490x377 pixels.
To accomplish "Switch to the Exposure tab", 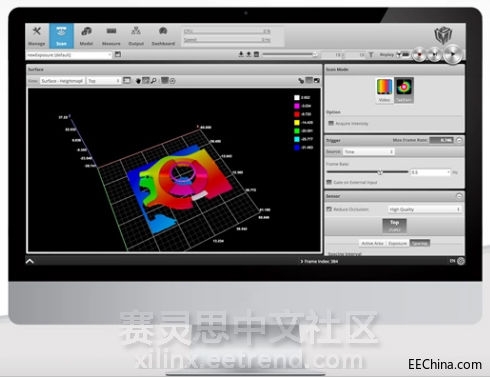I will click(398, 243).
